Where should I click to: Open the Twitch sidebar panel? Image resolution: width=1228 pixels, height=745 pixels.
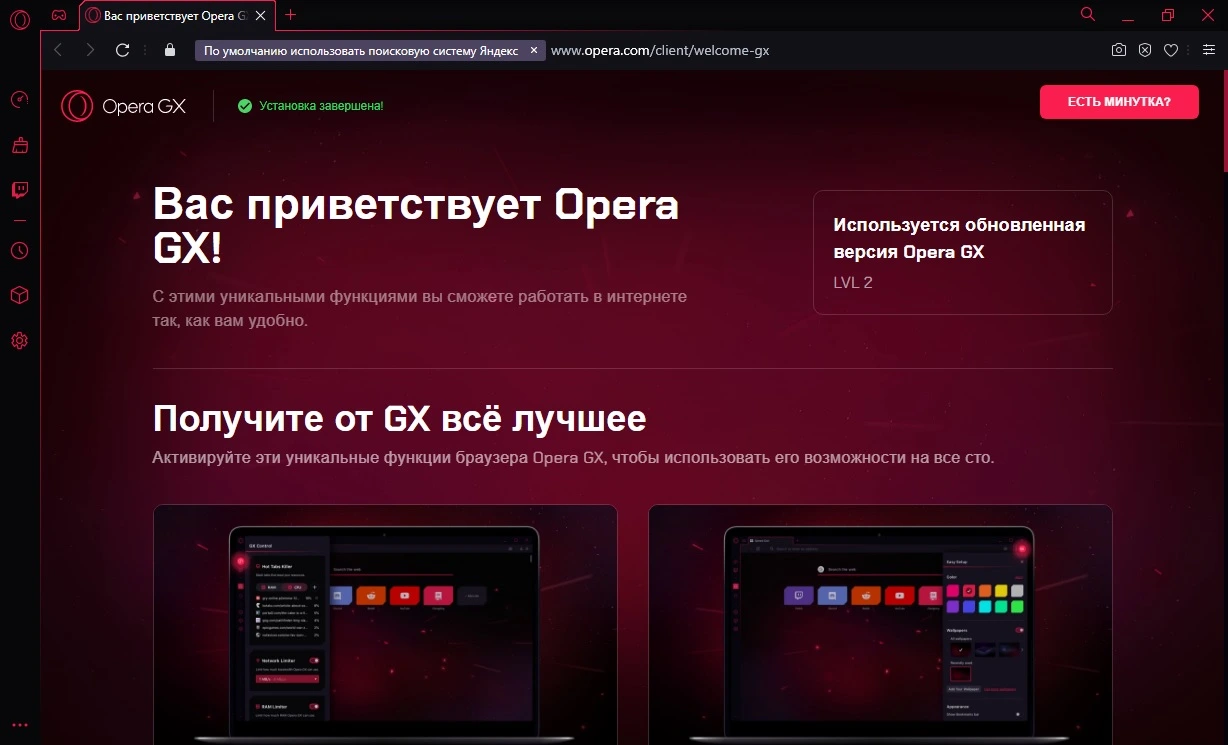[19, 190]
